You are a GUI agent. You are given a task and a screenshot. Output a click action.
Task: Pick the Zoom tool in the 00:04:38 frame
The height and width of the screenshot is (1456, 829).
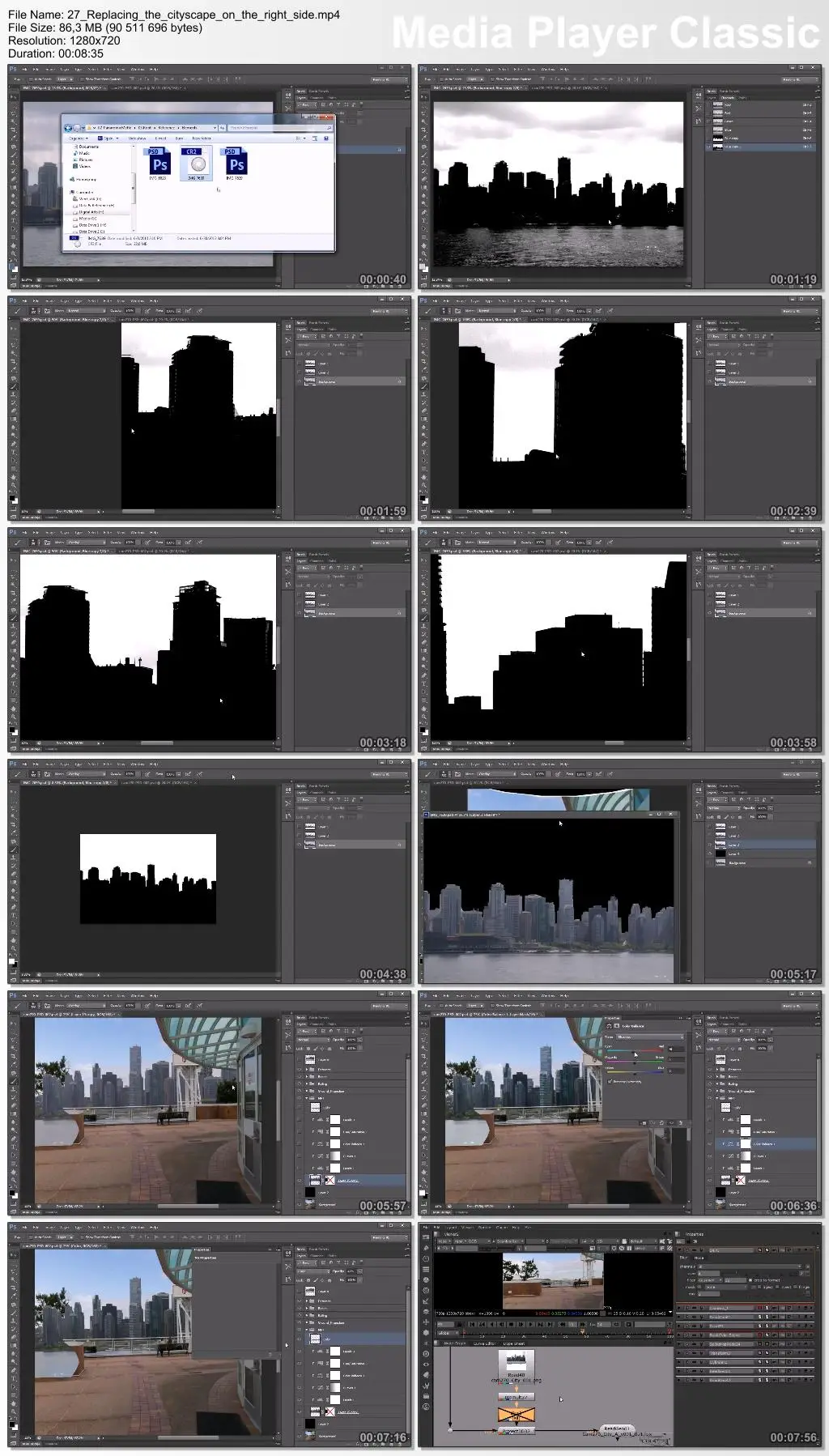coord(14,948)
